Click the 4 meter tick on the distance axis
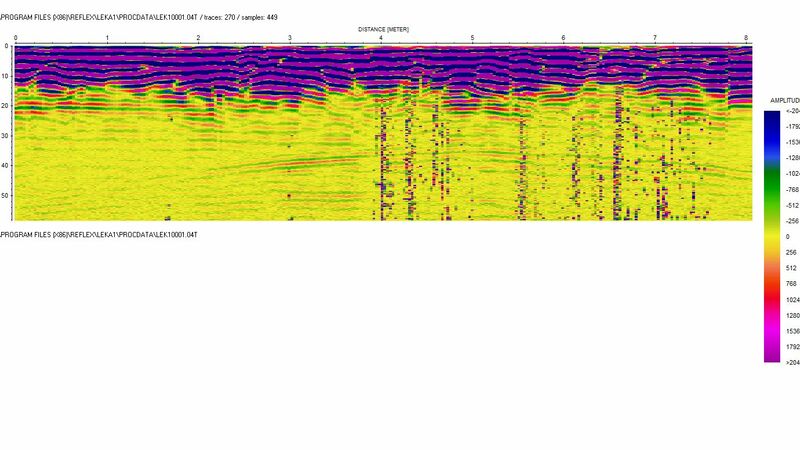The image size is (800, 450). pyautogui.click(x=381, y=38)
